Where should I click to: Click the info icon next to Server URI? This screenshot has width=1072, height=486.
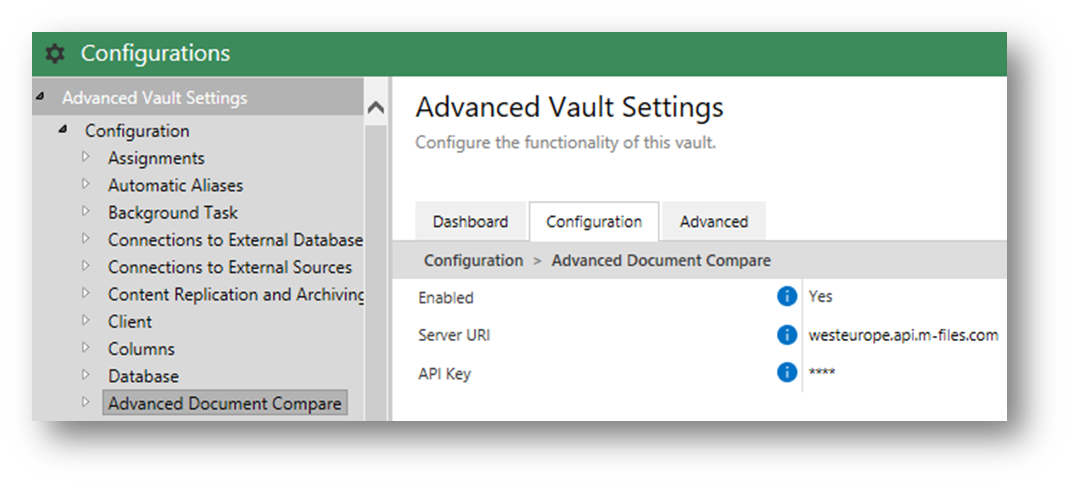click(x=787, y=335)
